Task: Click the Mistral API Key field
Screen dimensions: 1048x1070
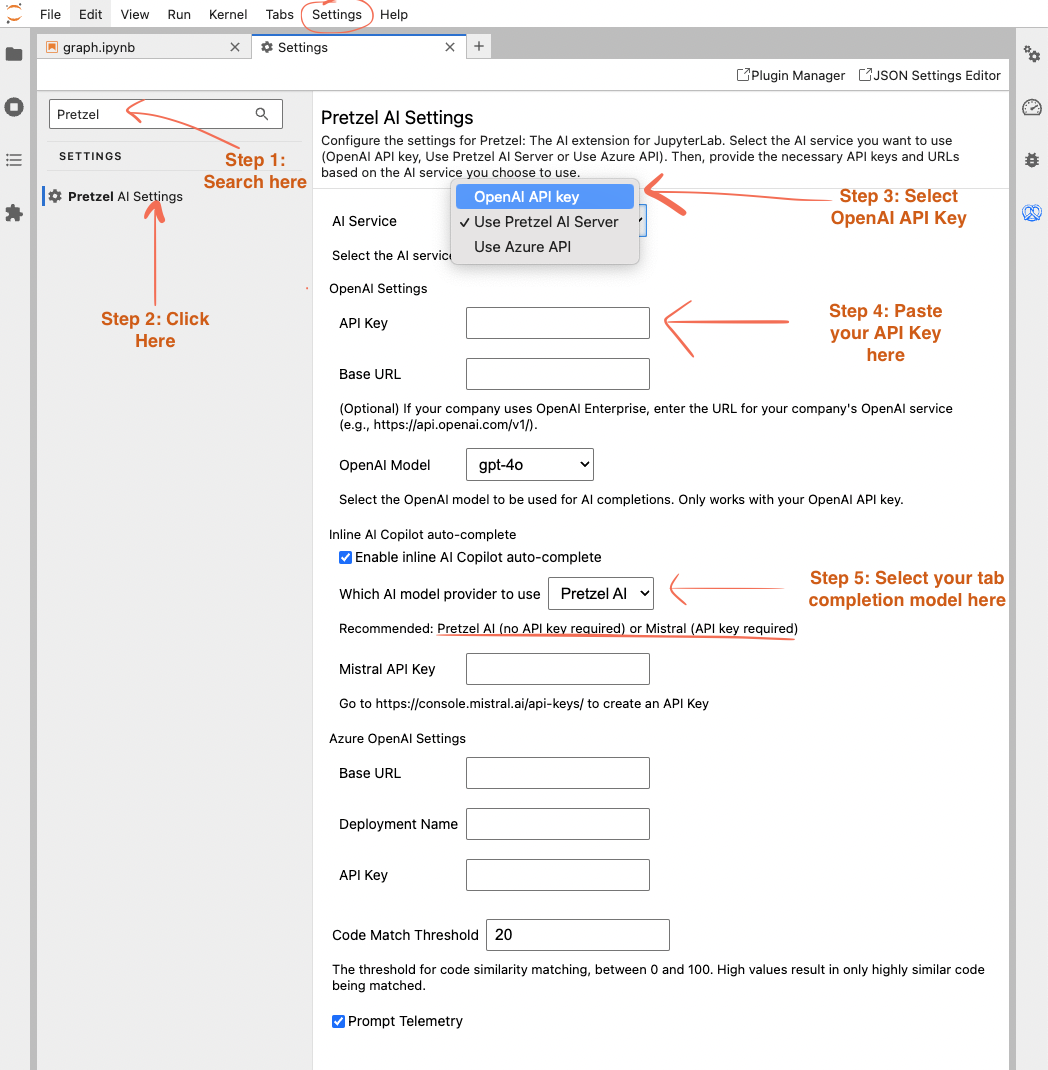Action: point(557,669)
